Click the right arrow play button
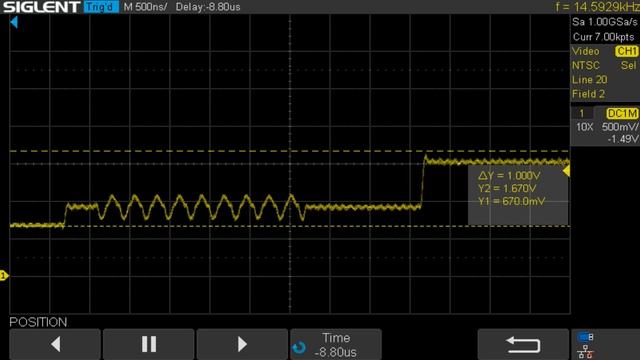 tap(242, 344)
